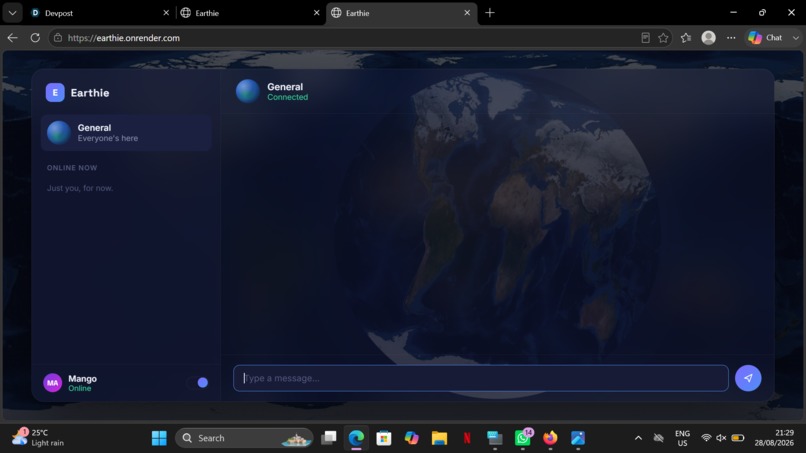Open the clock showing 21:29

(774, 438)
